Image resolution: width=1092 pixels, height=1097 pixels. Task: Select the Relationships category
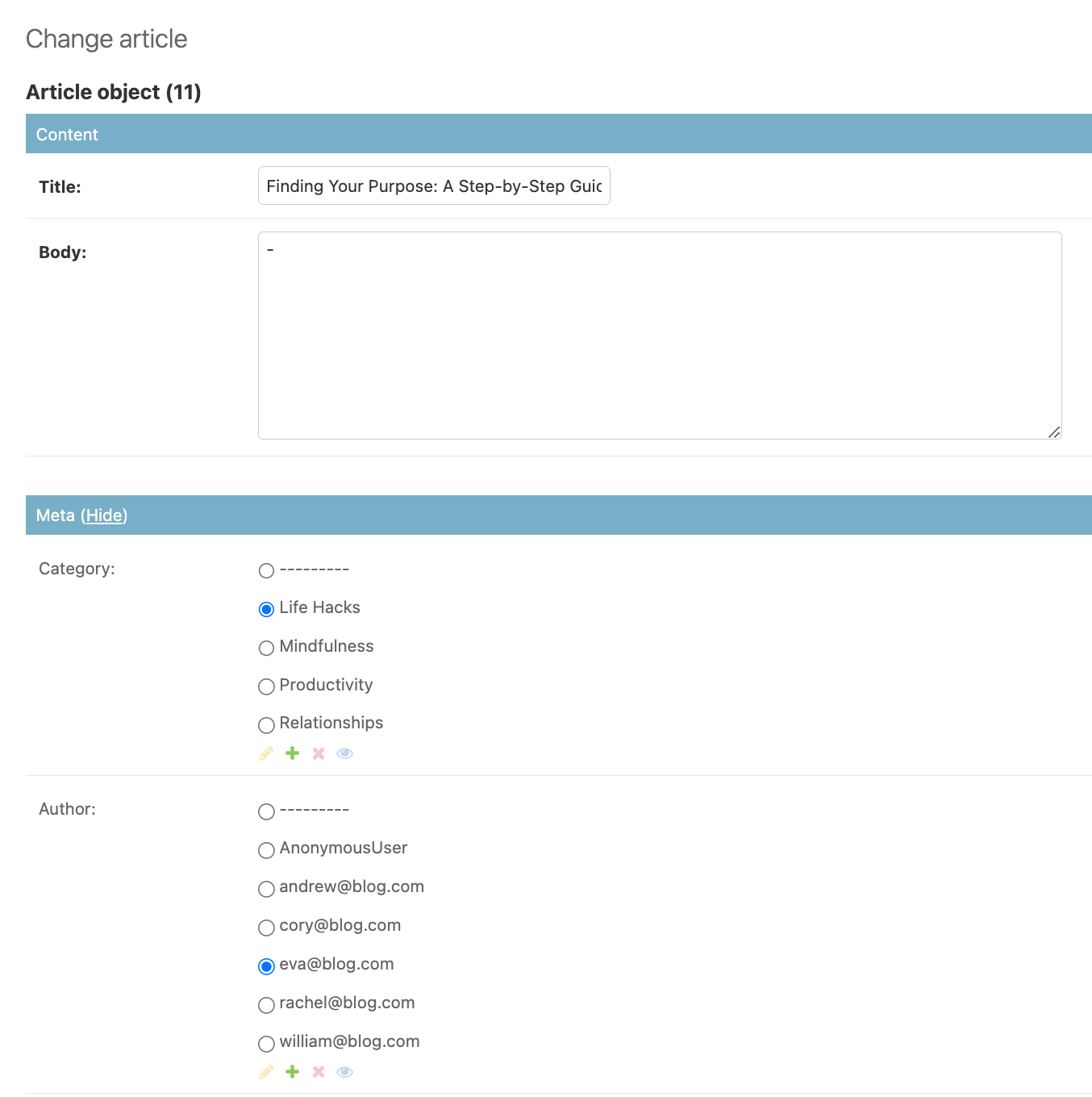point(266,724)
